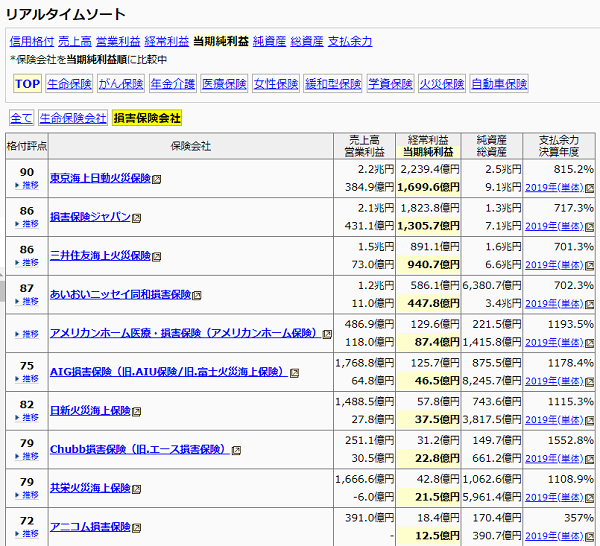Viewport: 600px width, 546px height.
Task: Open AIG損害保険 company page
Action: (x=169, y=372)
